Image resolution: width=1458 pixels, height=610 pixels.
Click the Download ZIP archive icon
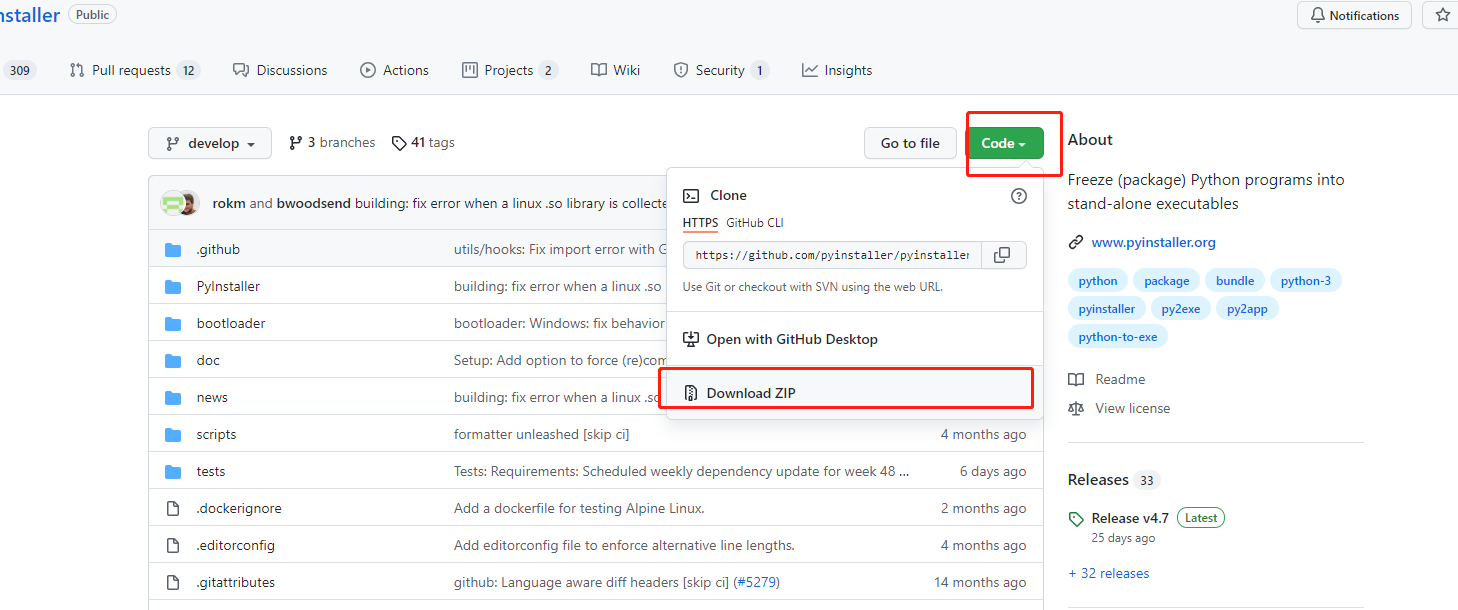click(691, 393)
